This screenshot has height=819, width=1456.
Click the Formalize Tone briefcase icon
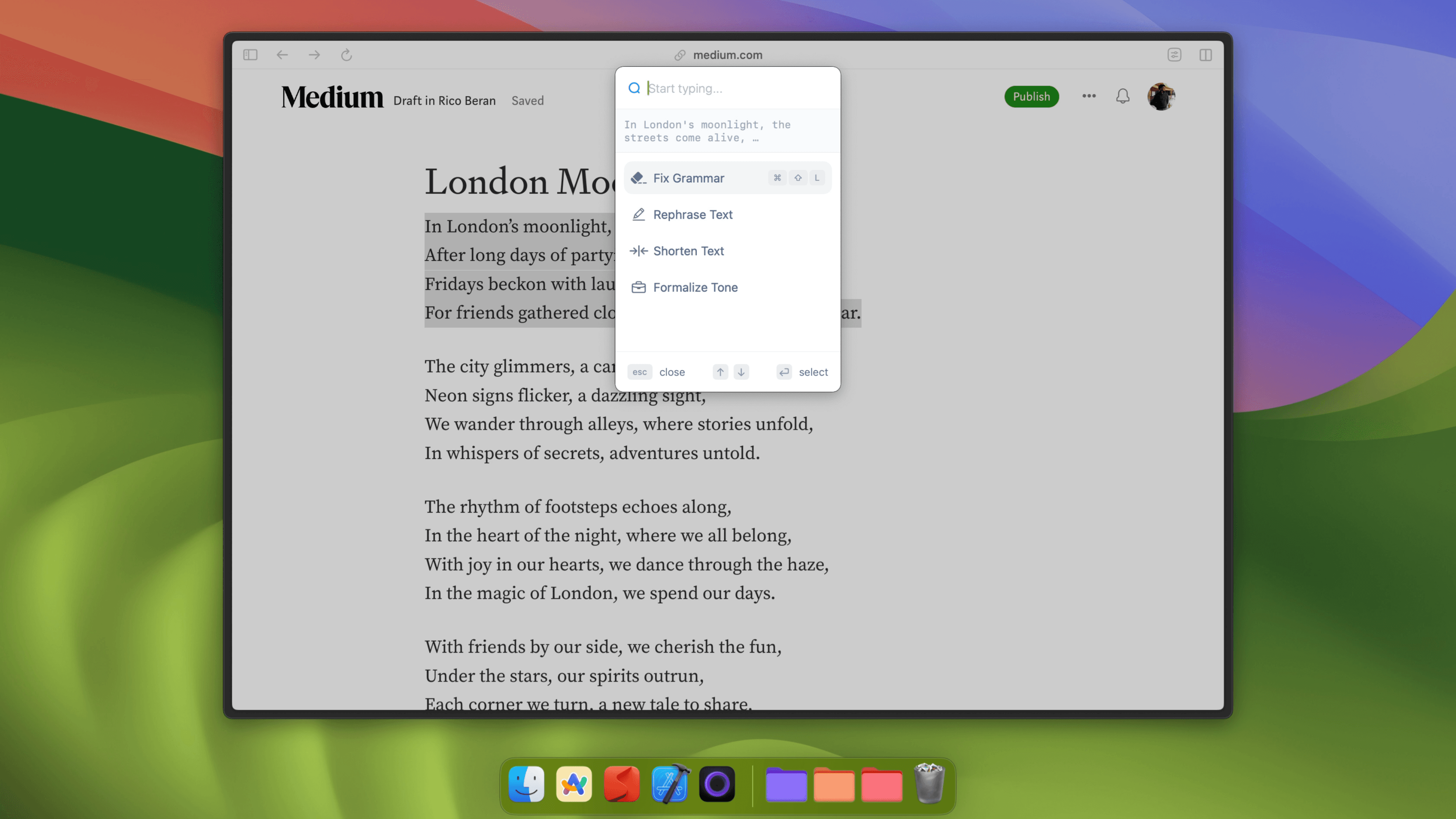coord(639,287)
